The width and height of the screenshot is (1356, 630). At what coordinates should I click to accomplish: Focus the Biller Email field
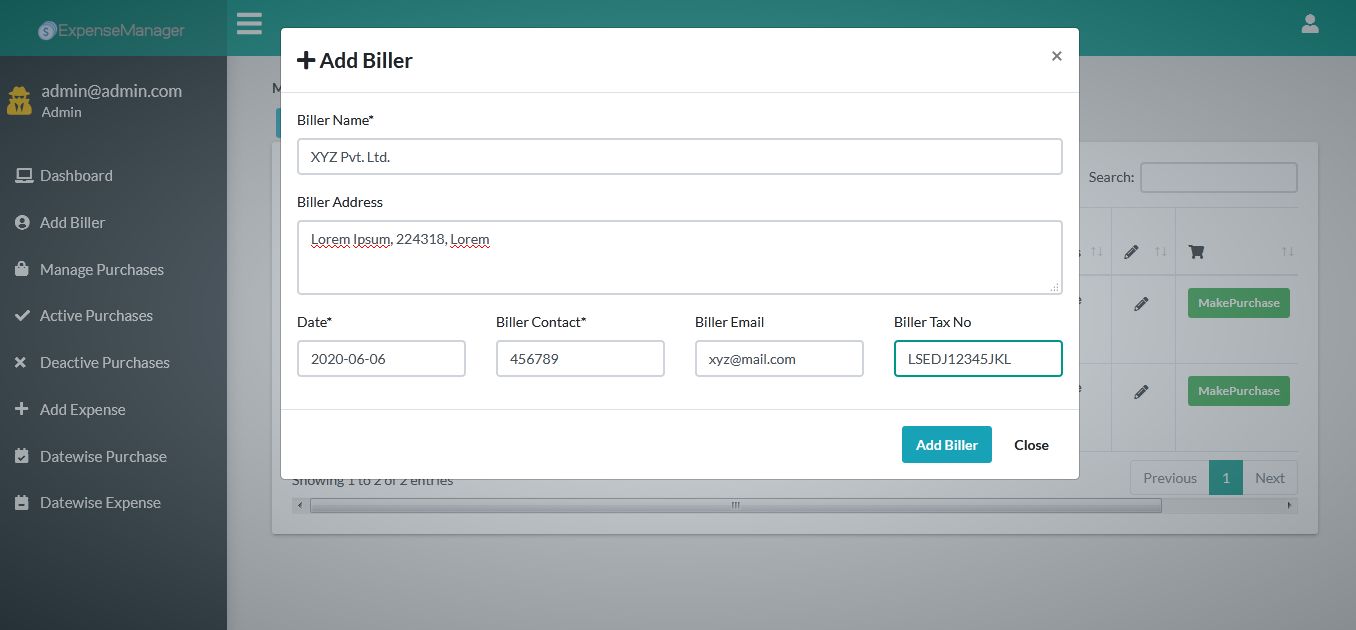point(779,358)
